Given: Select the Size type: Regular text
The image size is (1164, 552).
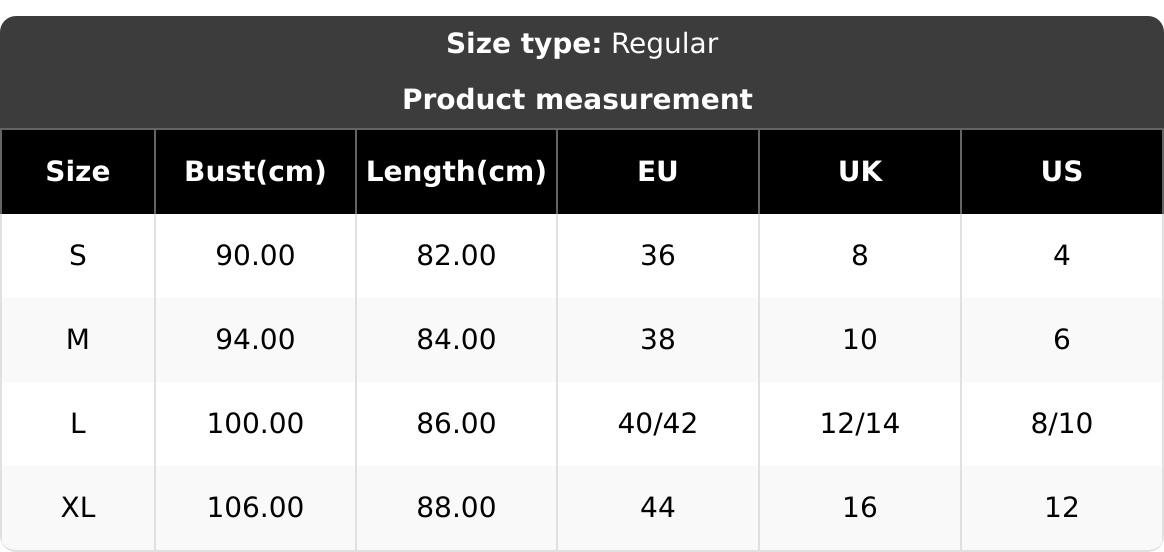Looking at the screenshot, I should click(582, 44).
